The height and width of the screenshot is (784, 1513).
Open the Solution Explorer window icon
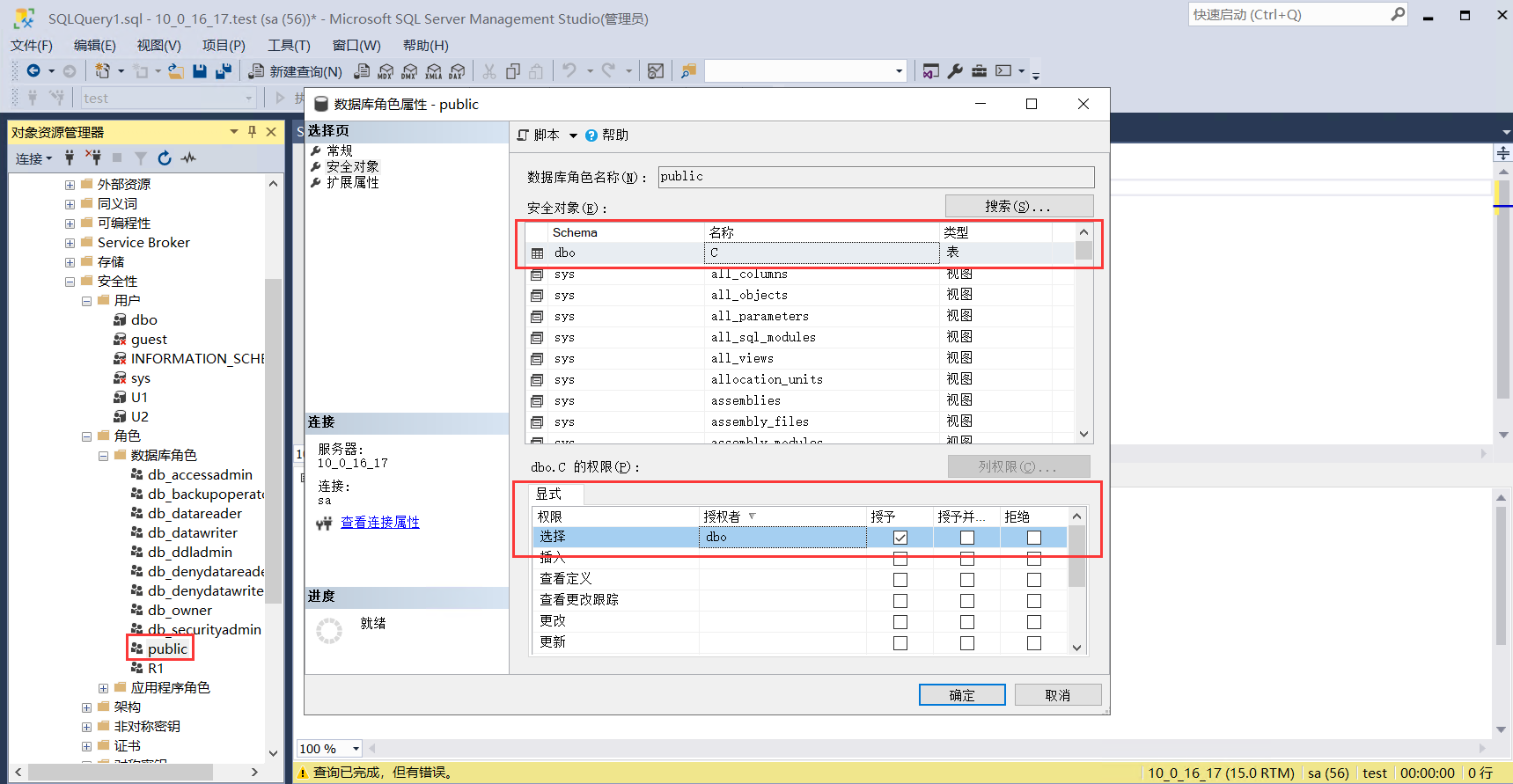(931, 71)
